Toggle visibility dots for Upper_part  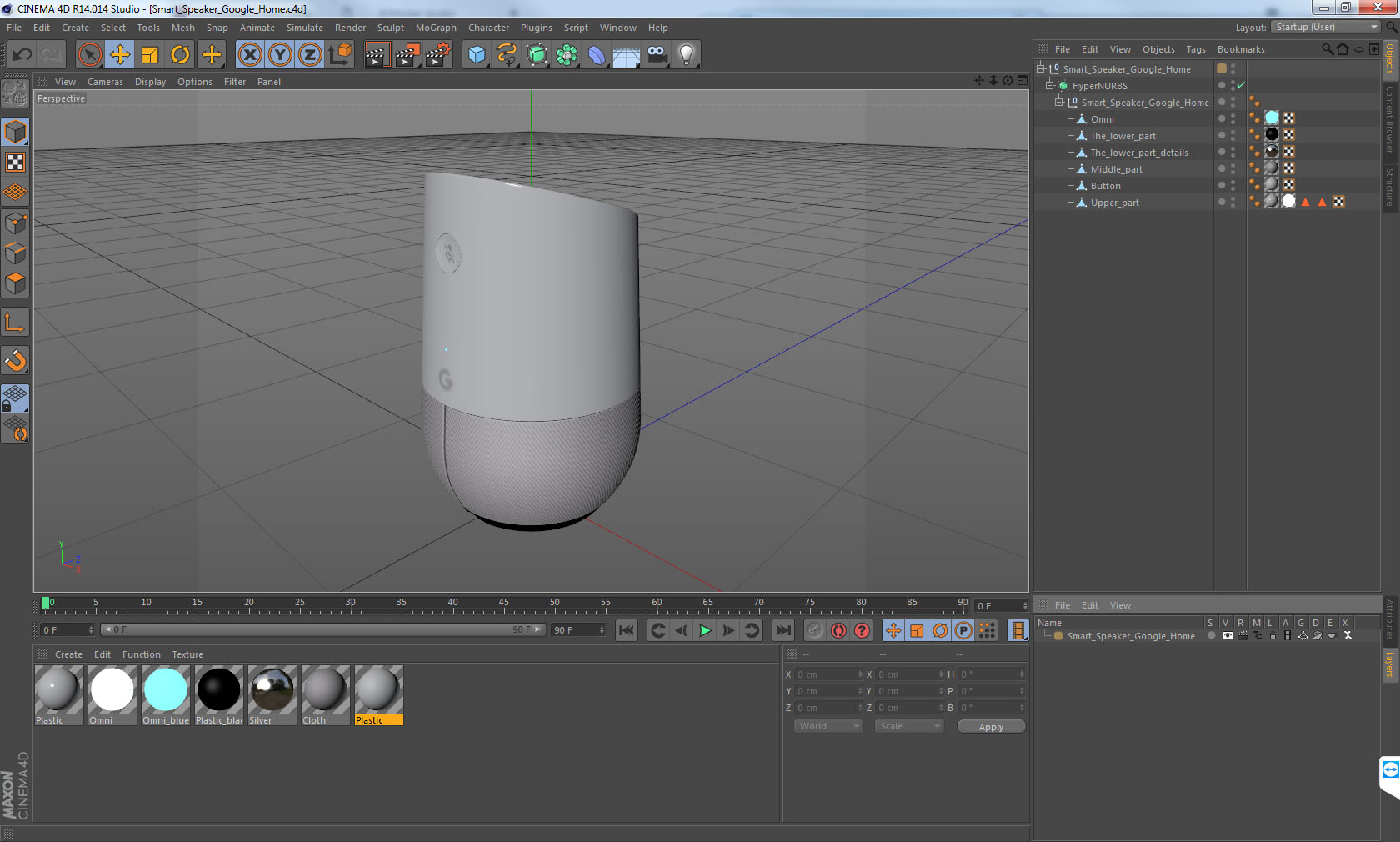[x=1232, y=203]
